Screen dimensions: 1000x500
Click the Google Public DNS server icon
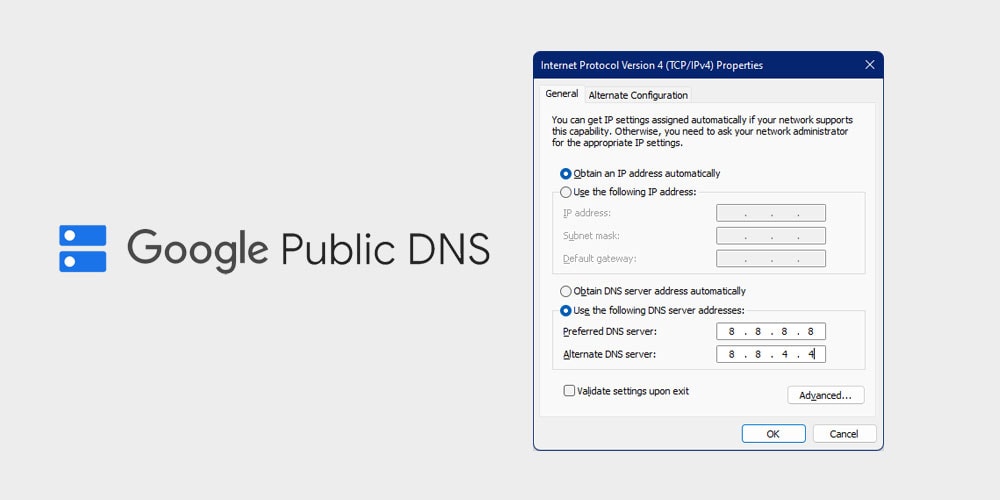[x=83, y=248]
